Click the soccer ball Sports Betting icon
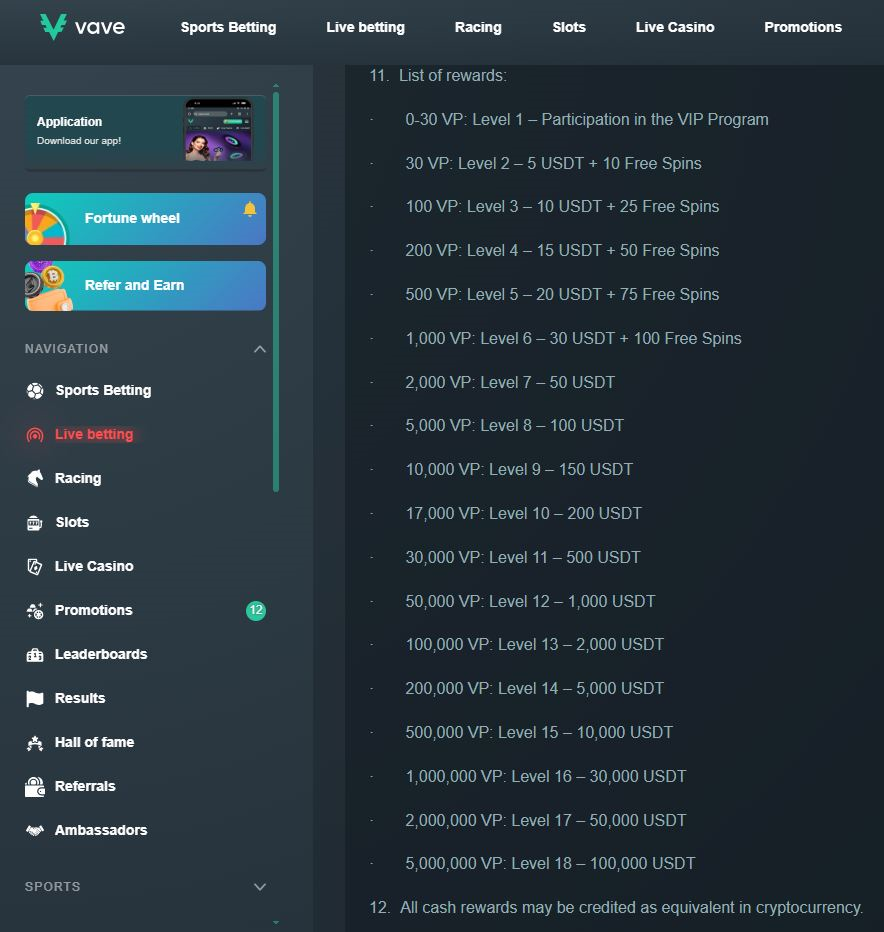The width and height of the screenshot is (884, 932). tap(35, 391)
